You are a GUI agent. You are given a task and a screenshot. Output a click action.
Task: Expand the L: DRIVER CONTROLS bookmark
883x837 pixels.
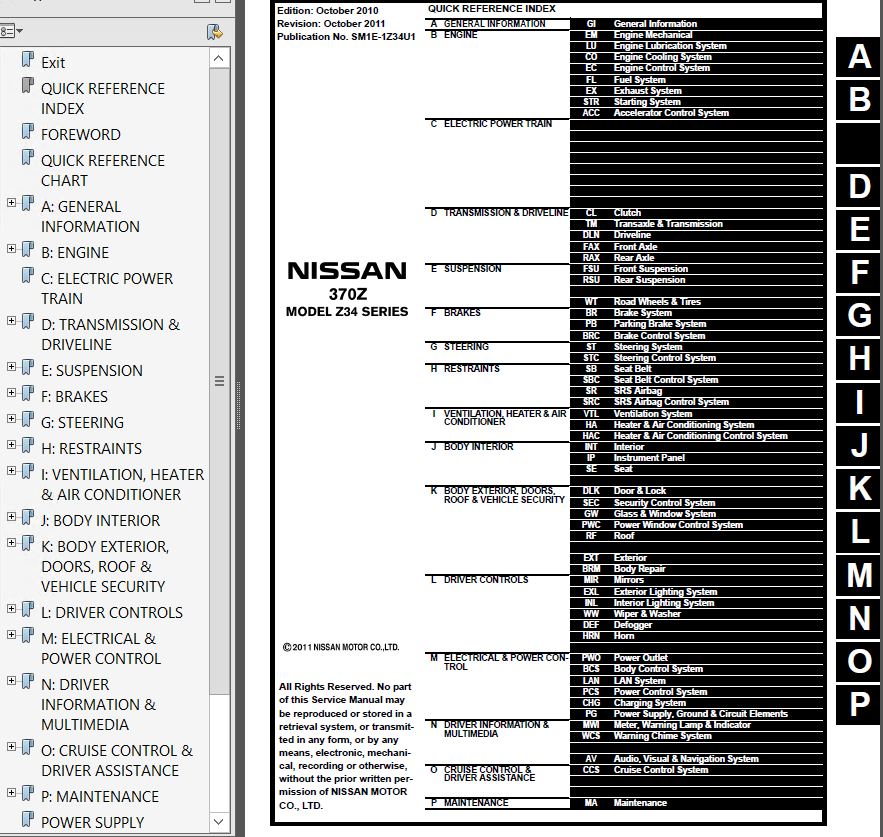(11, 608)
